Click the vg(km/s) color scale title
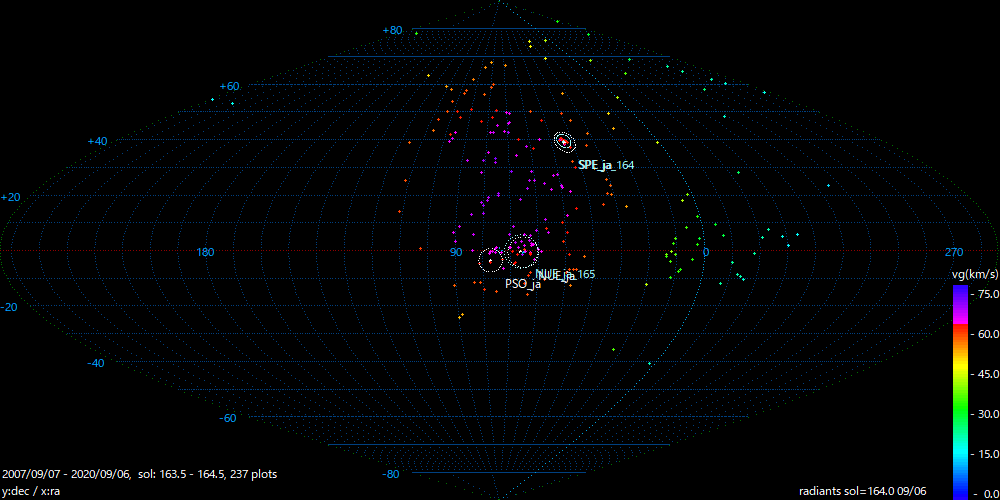This screenshot has width=1000, height=500. 974,274
